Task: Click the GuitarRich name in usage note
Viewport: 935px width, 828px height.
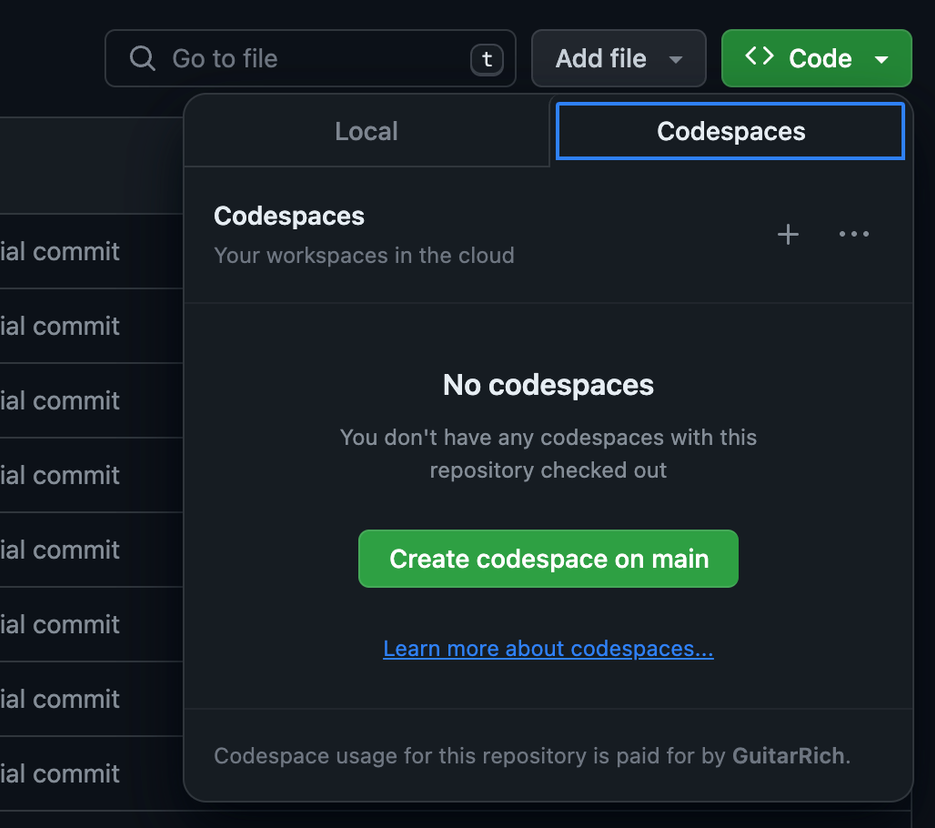Action: (x=789, y=756)
